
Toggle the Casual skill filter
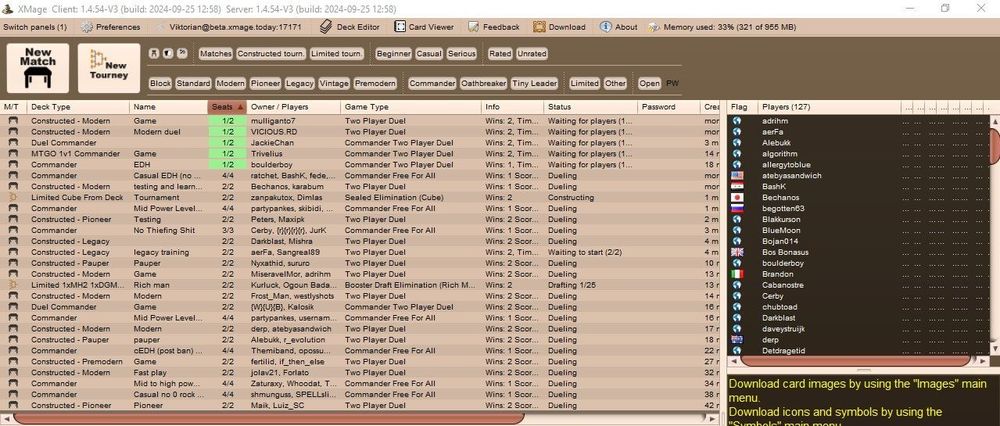pyautogui.click(x=429, y=54)
